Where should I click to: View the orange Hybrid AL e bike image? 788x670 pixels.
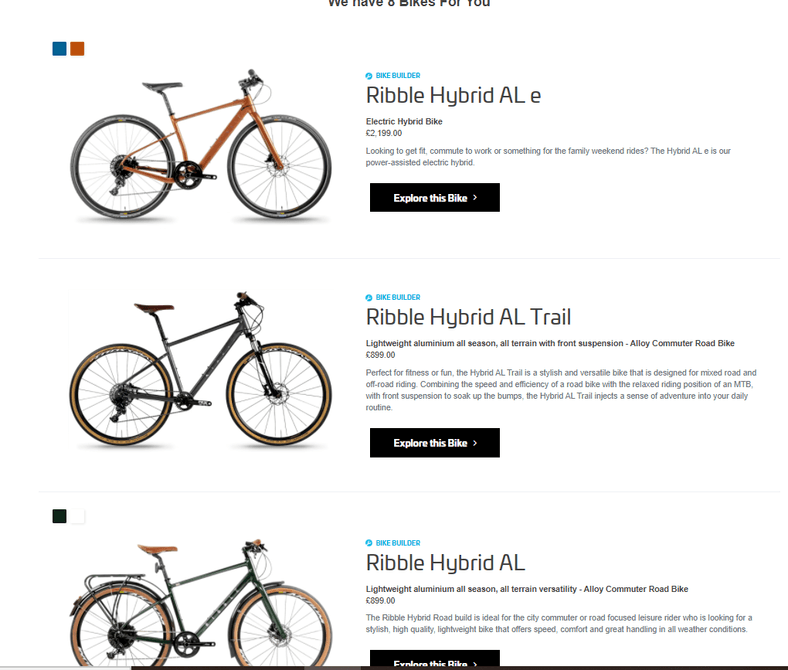coord(201,144)
